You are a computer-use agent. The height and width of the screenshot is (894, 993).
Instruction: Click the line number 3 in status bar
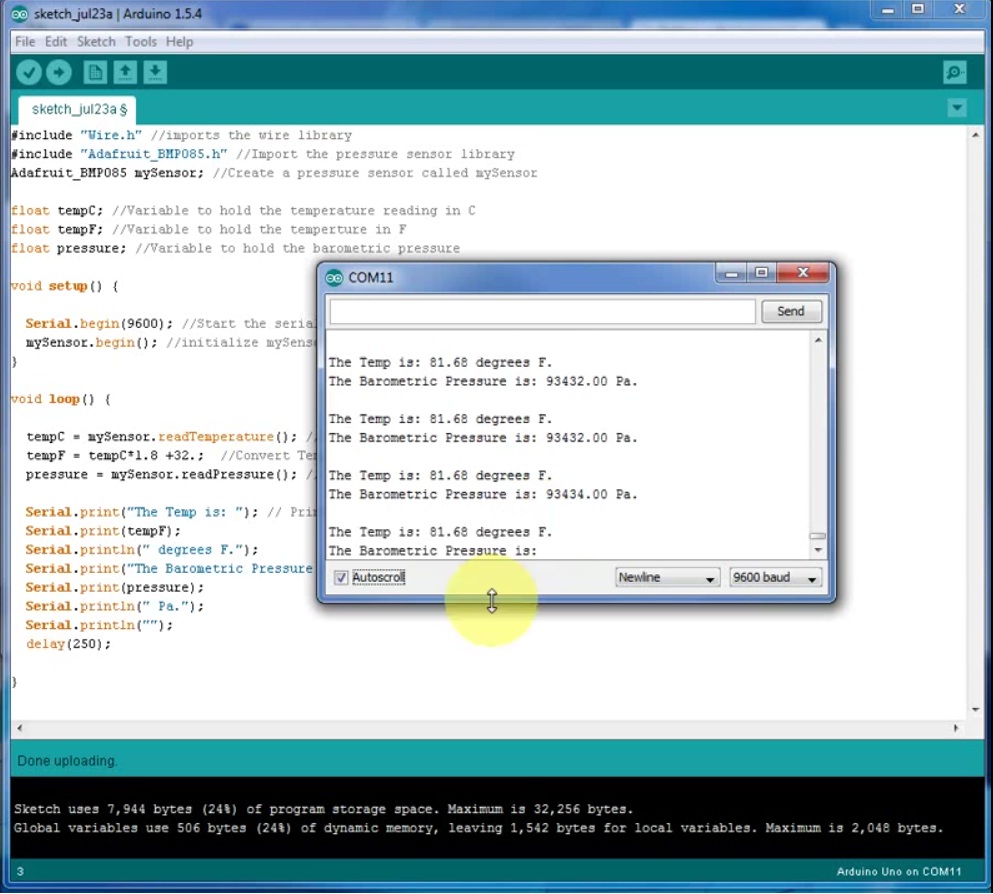20,872
